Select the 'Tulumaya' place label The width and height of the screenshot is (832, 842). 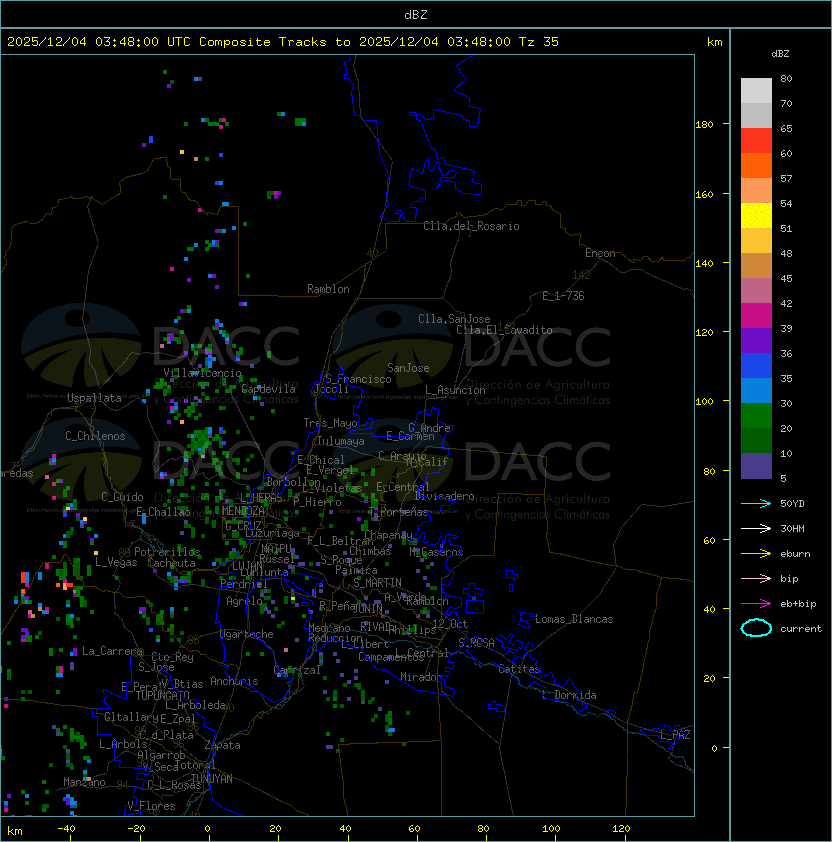click(x=341, y=441)
